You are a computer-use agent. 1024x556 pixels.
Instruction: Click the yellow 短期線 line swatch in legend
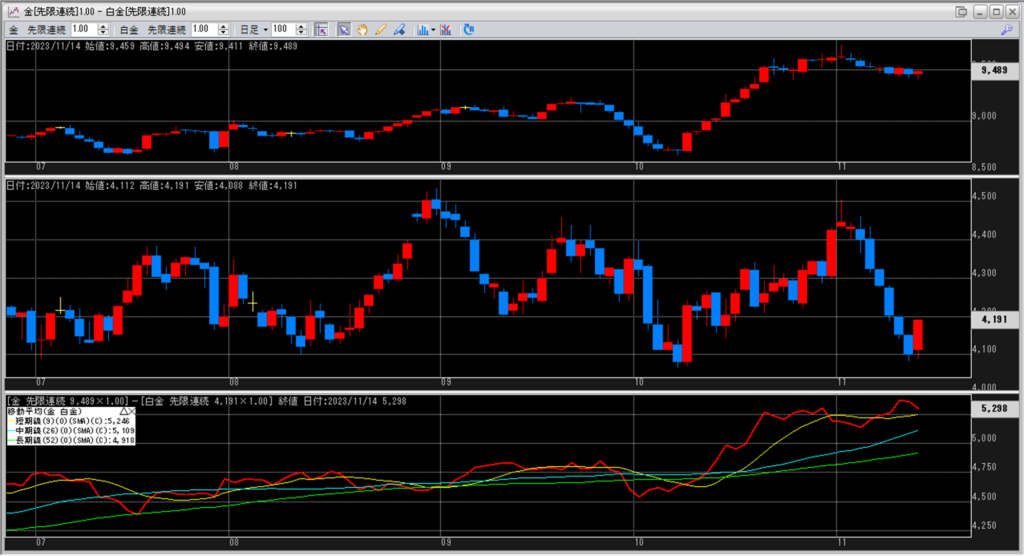pyautogui.click(x=10, y=421)
